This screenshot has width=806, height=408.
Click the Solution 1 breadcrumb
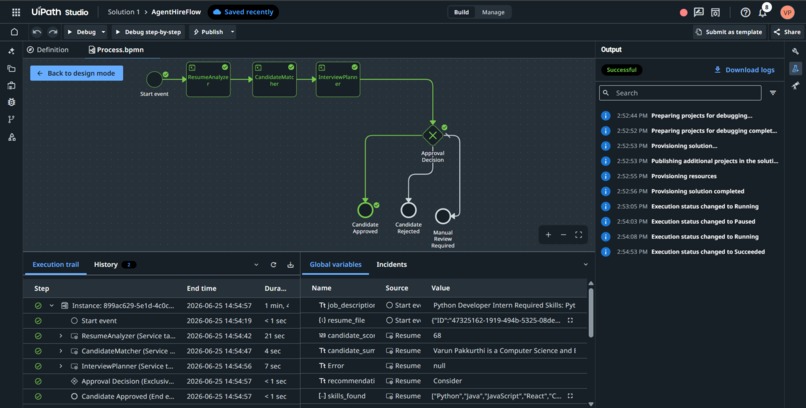123,12
